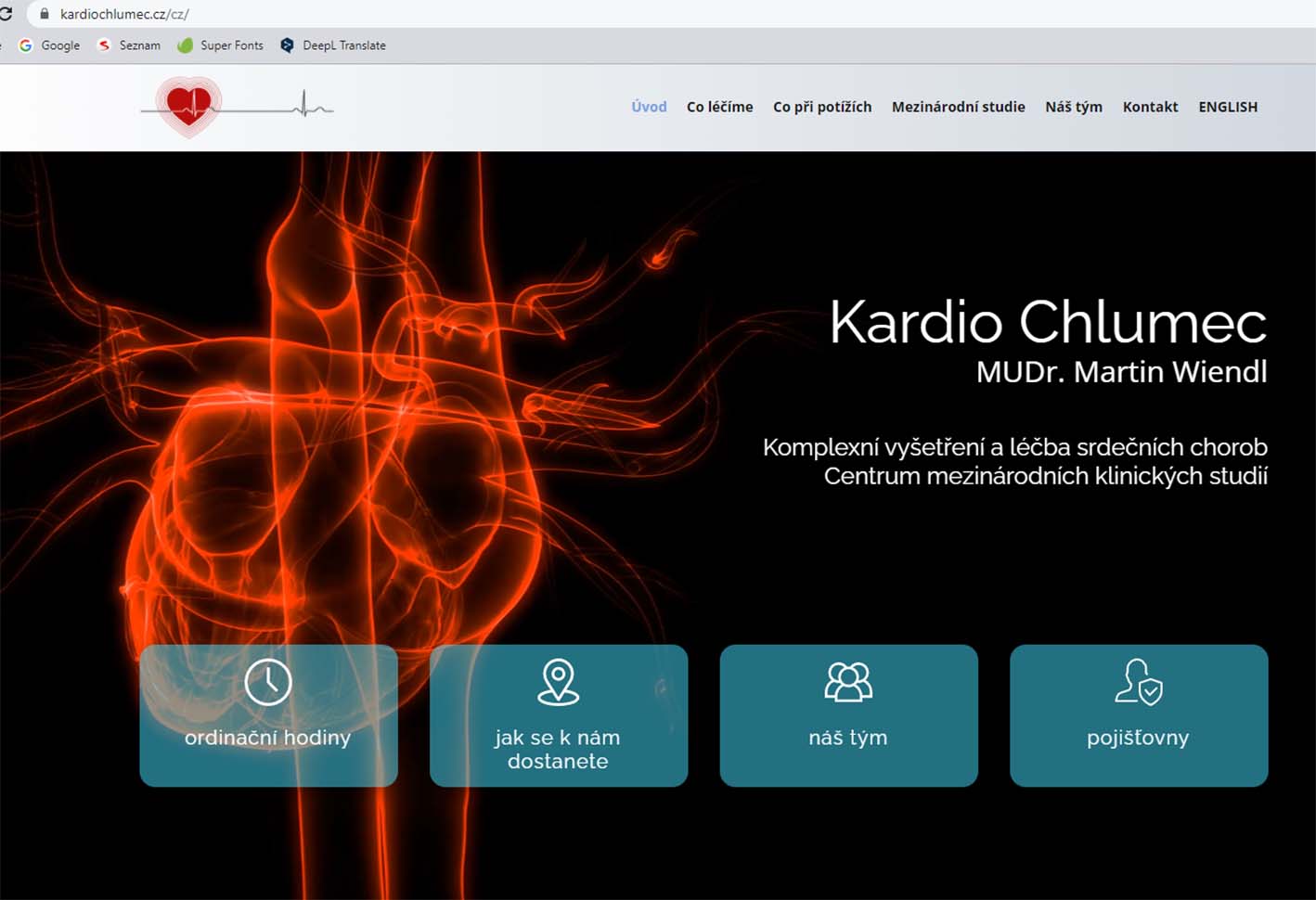The image size is (1316, 900).
Task: Open the Kontakt menu item
Action: click(1150, 107)
